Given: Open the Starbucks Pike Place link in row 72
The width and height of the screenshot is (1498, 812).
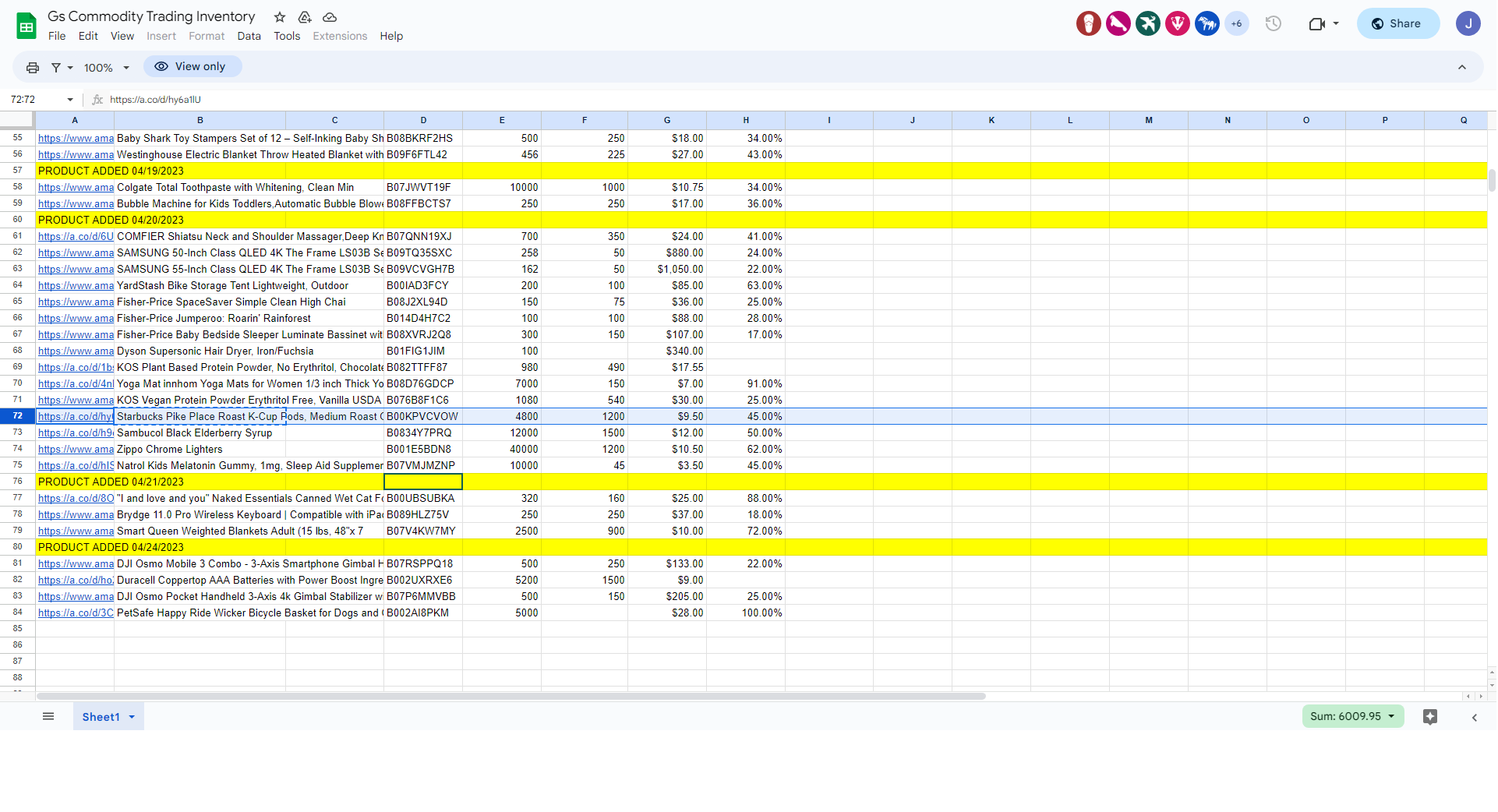Looking at the screenshot, I should (x=76, y=417).
